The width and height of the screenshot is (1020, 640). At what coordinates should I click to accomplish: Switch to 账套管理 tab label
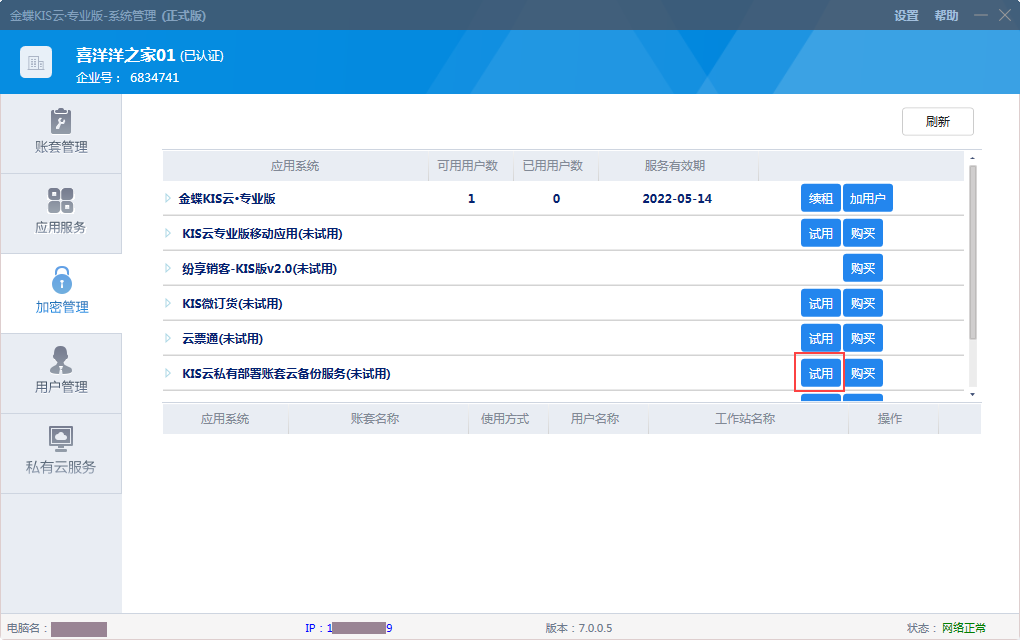[61, 147]
